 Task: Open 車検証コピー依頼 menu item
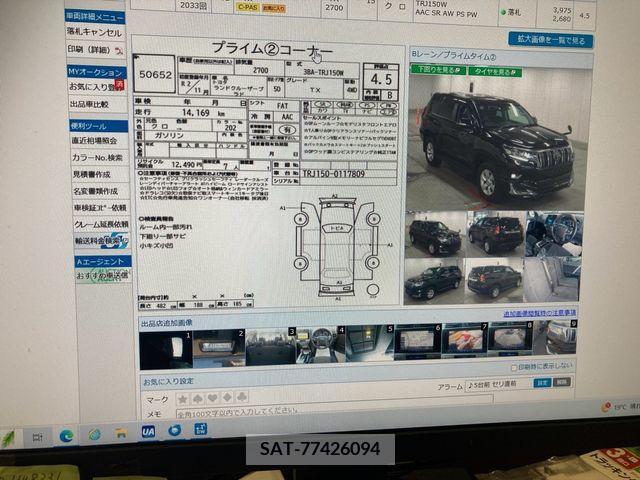(x=100, y=208)
